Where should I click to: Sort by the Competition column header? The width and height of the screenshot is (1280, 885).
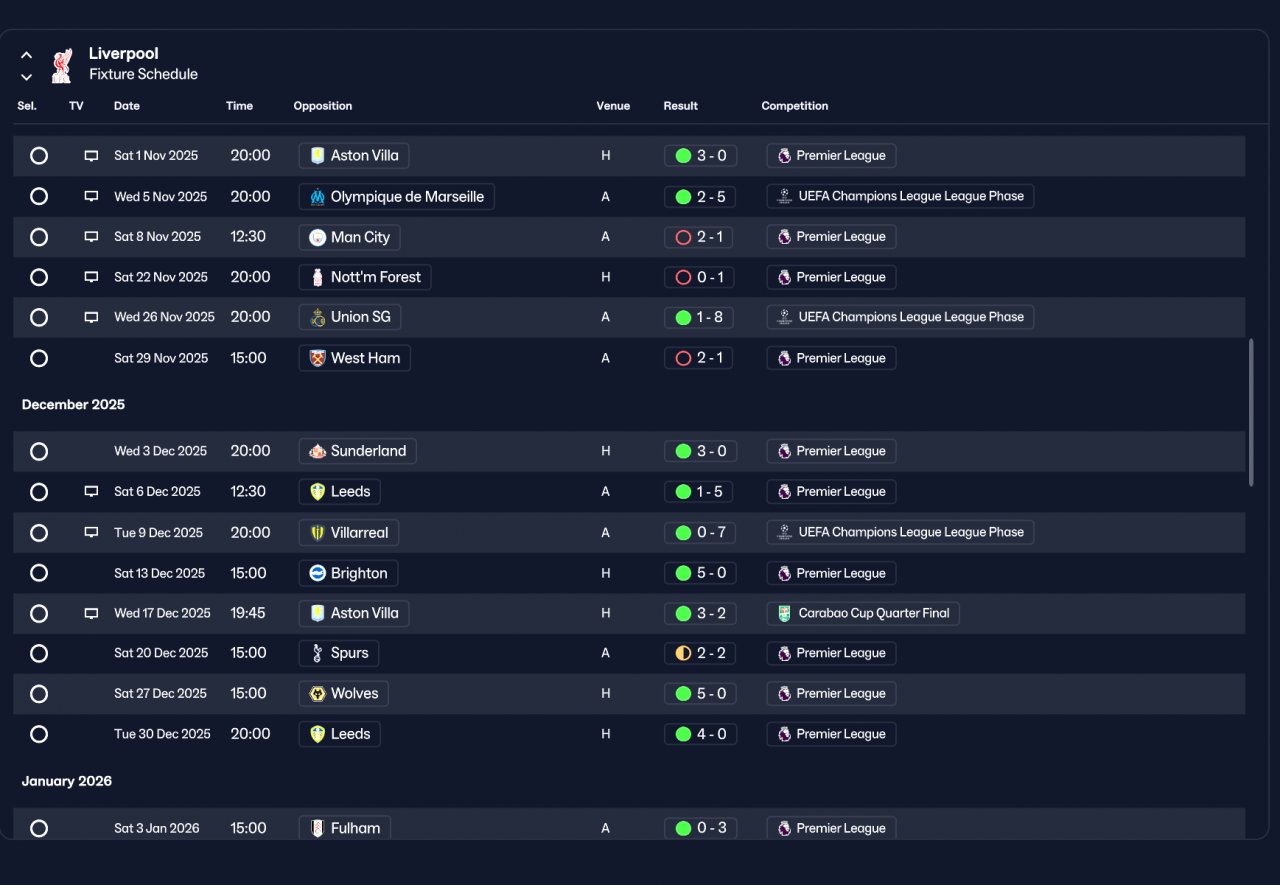tap(795, 106)
